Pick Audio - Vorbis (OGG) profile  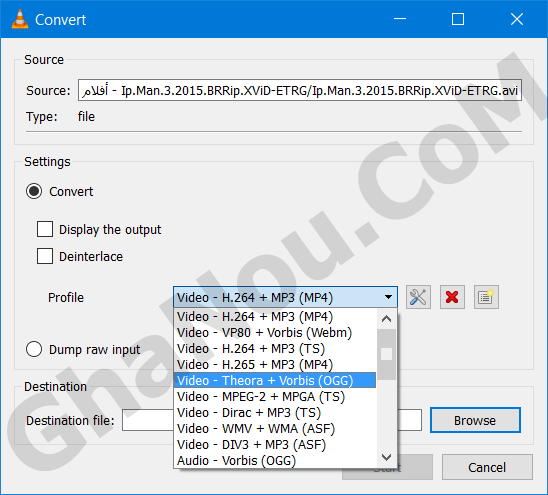(x=275, y=461)
